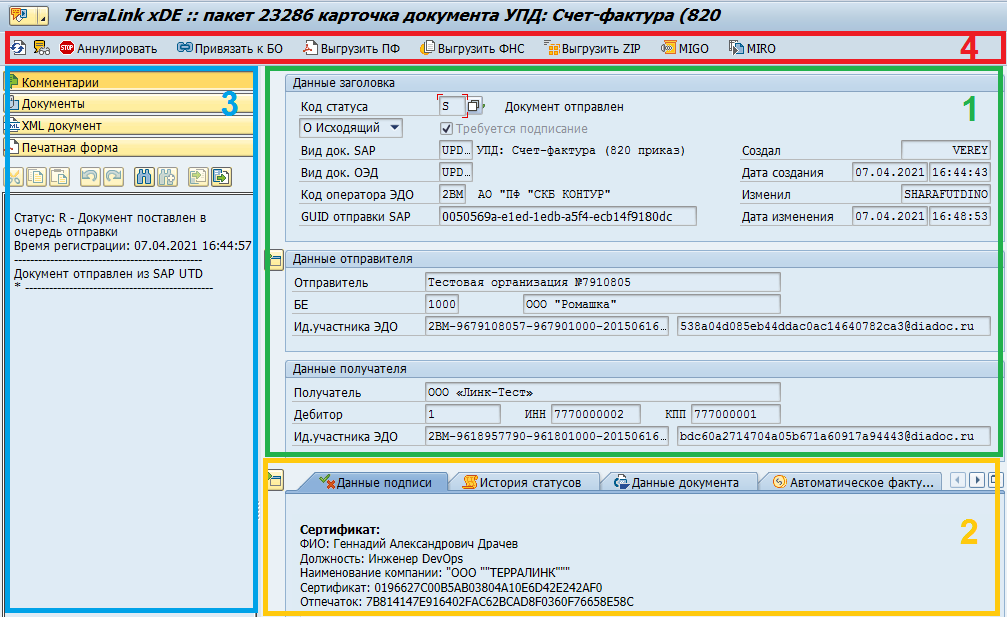Click into the Код статуса input field
Screen dimensions: 1007x617
tap(451, 106)
